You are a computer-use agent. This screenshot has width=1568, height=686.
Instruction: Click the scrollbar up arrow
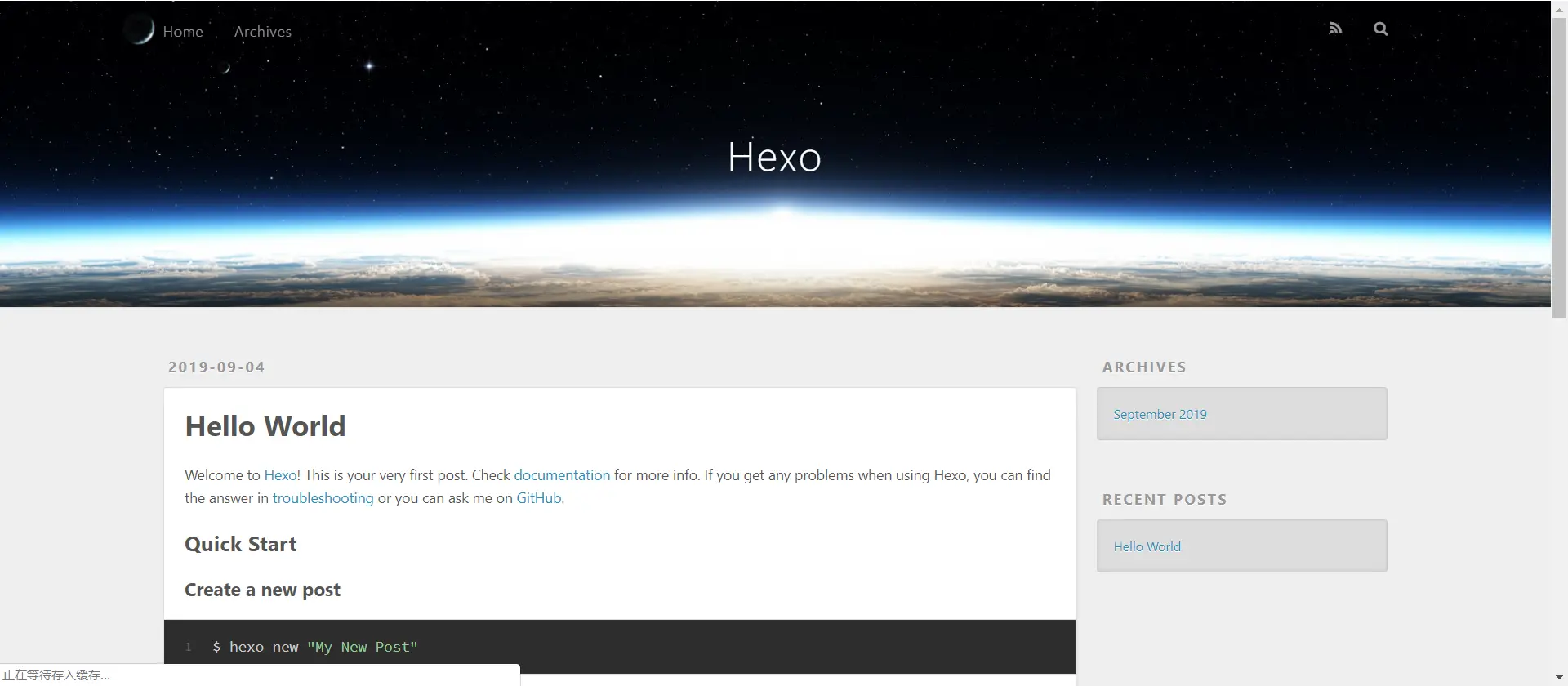pyautogui.click(x=1559, y=7)
